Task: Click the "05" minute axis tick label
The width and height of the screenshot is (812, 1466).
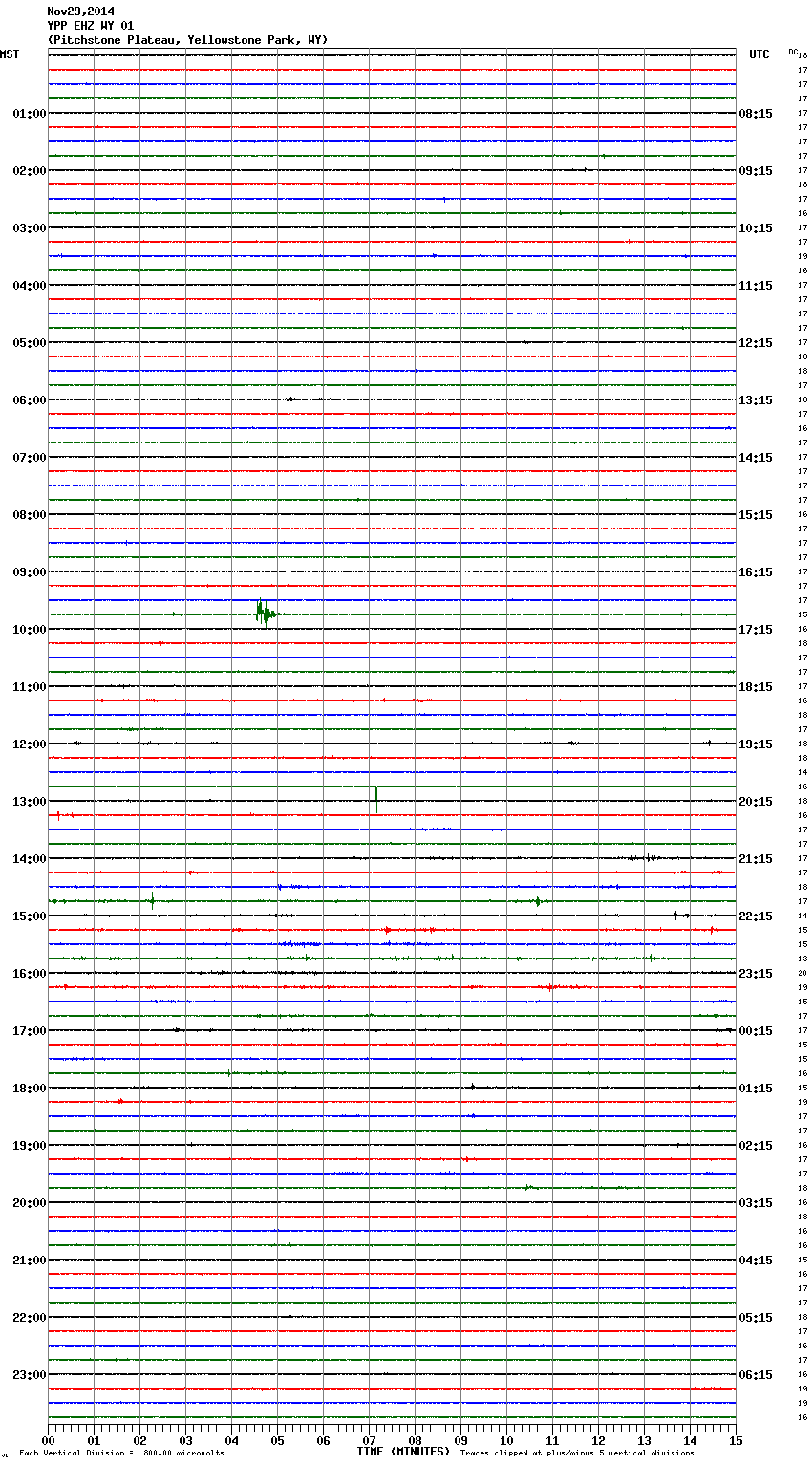Action: (x=277, y=1440)
